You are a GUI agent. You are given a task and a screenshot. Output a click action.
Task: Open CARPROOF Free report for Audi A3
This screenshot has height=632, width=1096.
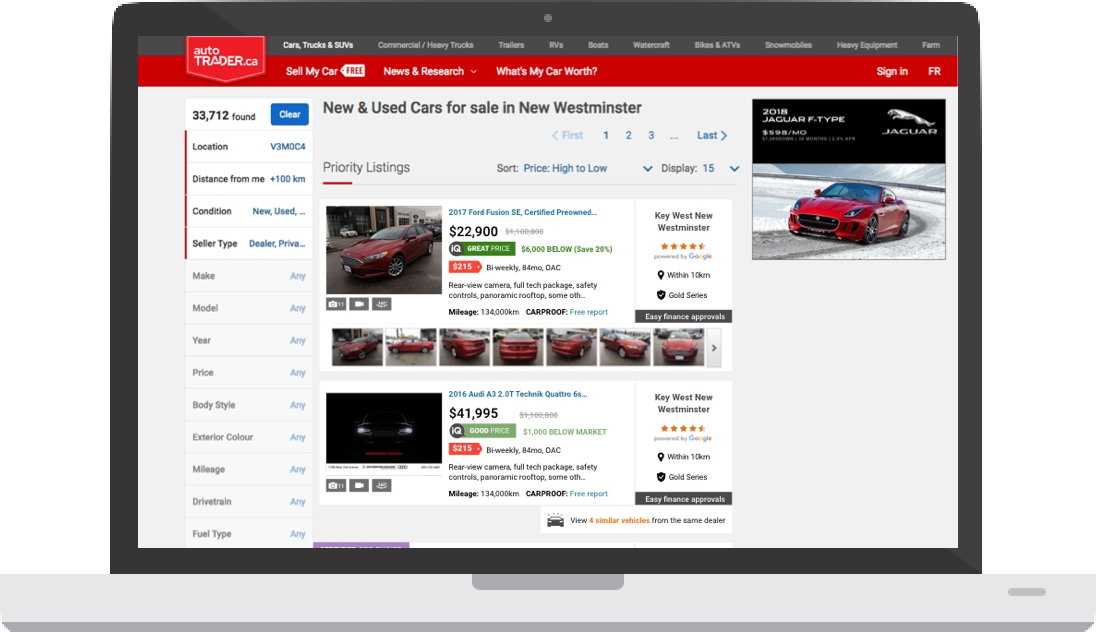589,494
